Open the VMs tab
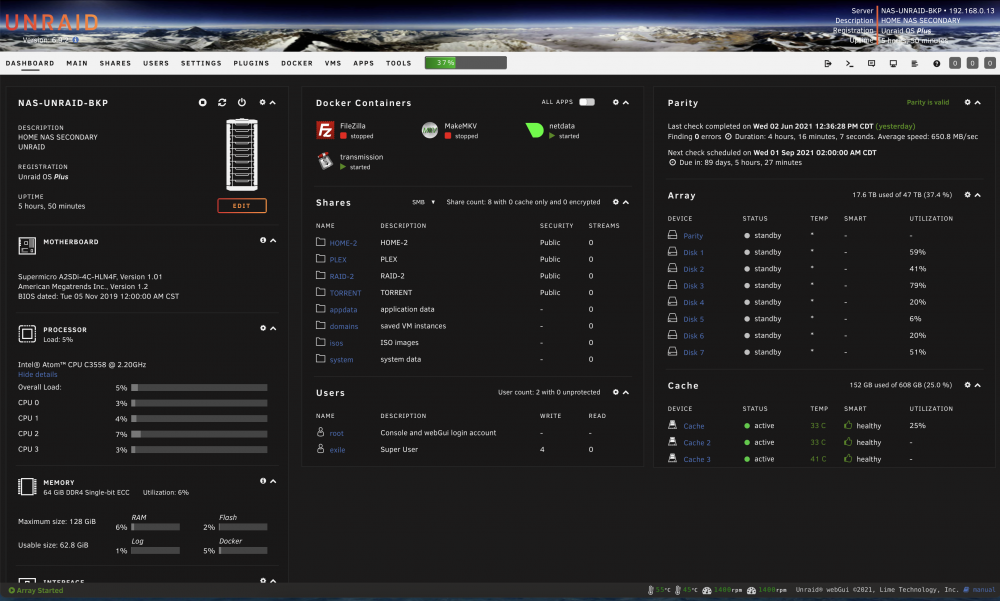Image resolution: width=1000 pixels, height=601 pixels. pyautogui.click(x=333, y=63)
